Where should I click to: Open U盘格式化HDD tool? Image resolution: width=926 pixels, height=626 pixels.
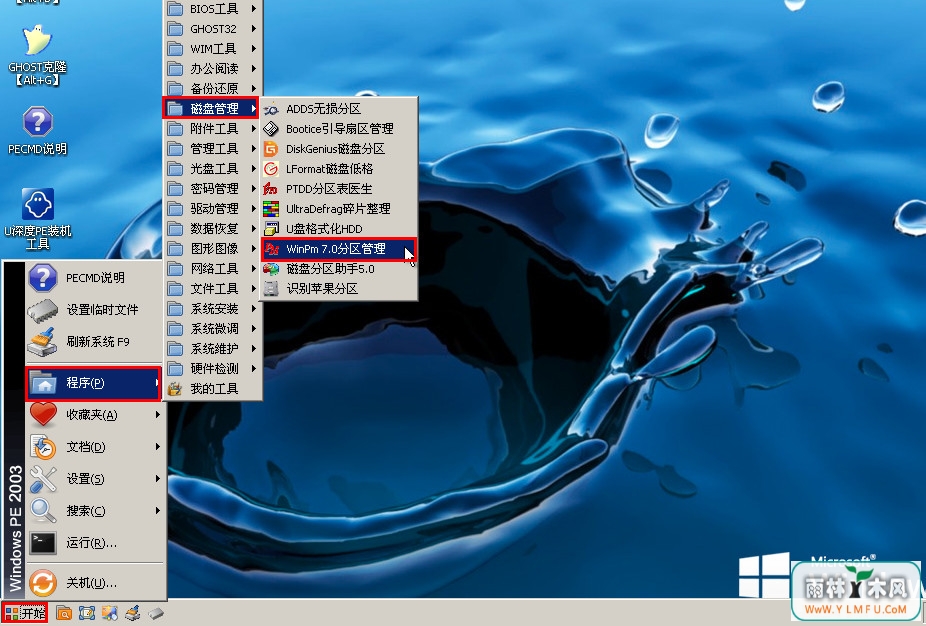pos(339,229)
